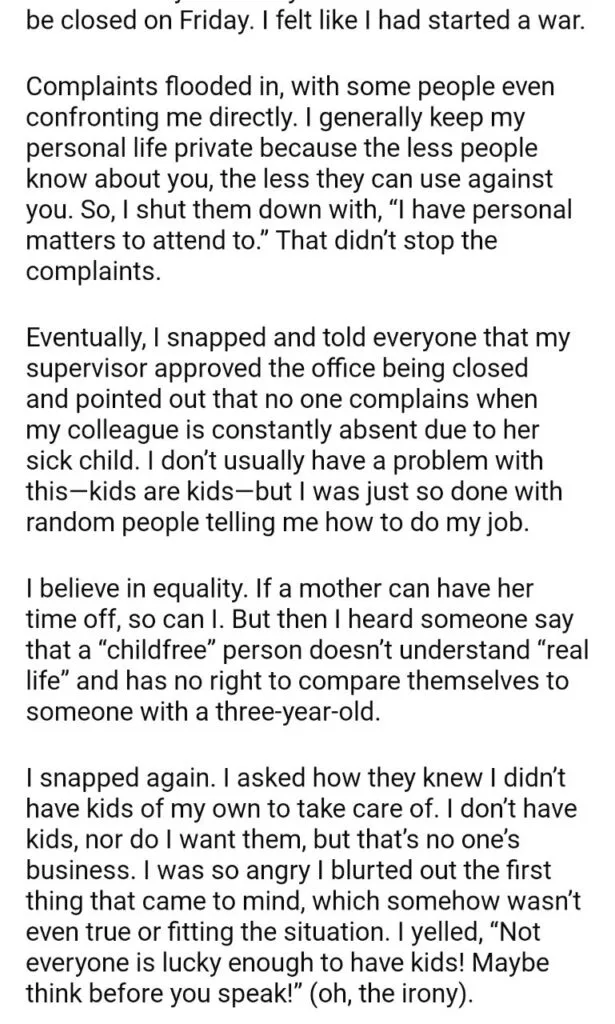
Task: Click the phrase 'I believe in equality'
Action: coord(135,590)
